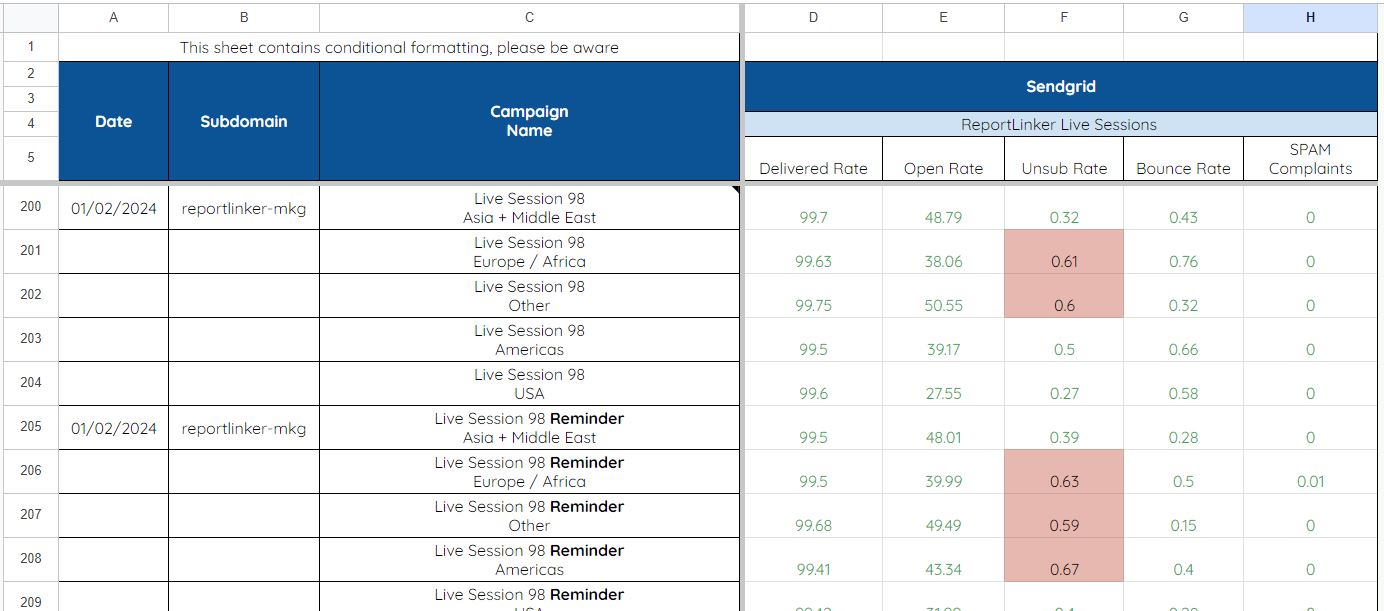Click the red 0.6 unsub rate cell
This screenshot has width=1384, height=611.
1064,296
